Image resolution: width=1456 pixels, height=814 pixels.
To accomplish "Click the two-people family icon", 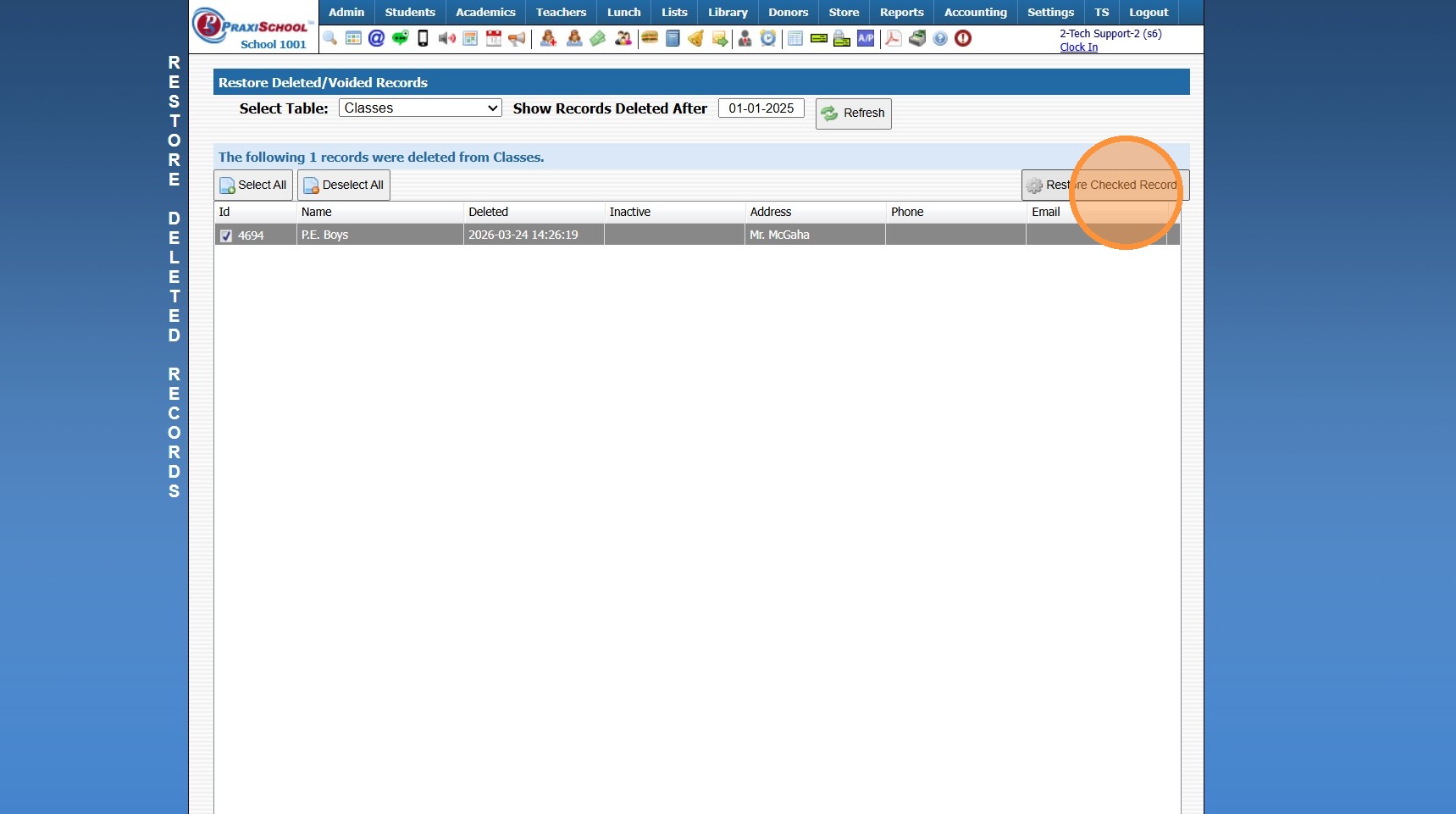I will click(623, 38).
